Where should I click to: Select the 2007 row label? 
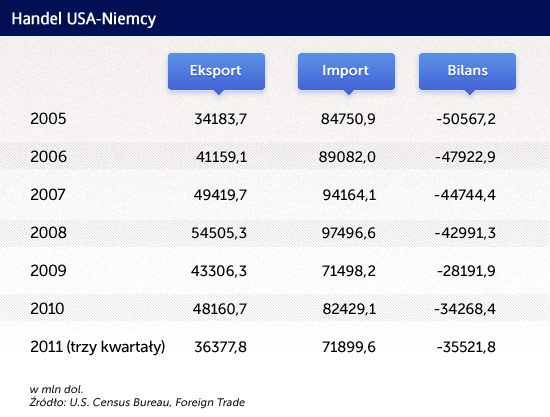(48, 195)
